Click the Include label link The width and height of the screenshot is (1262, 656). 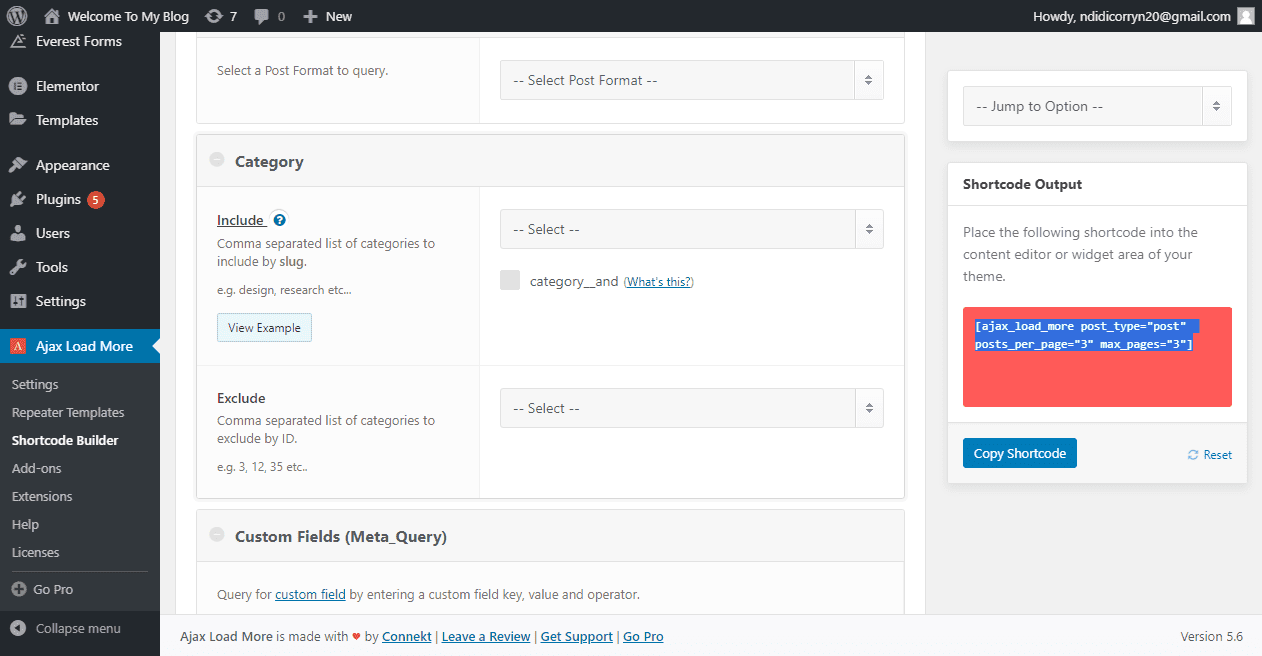tap(241, 220)
